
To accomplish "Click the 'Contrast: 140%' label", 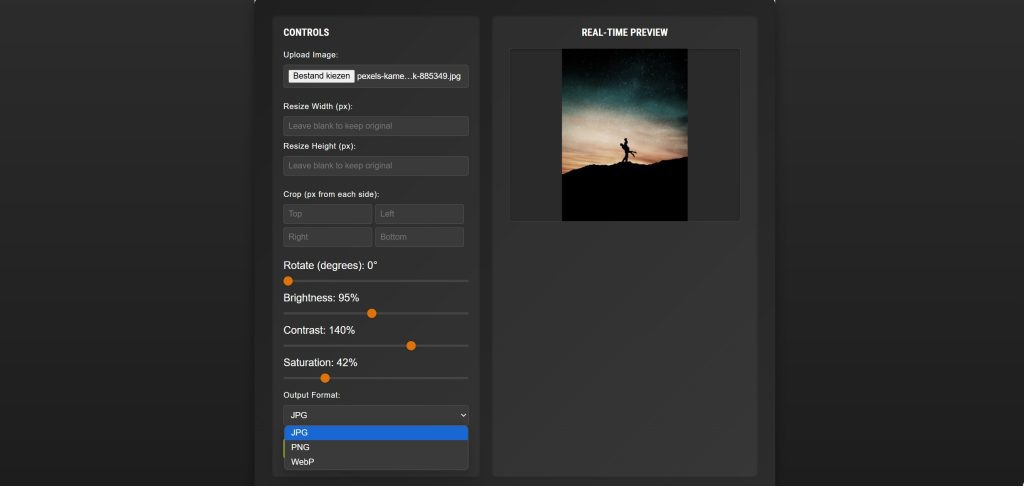I will click(x=319, y=331).
